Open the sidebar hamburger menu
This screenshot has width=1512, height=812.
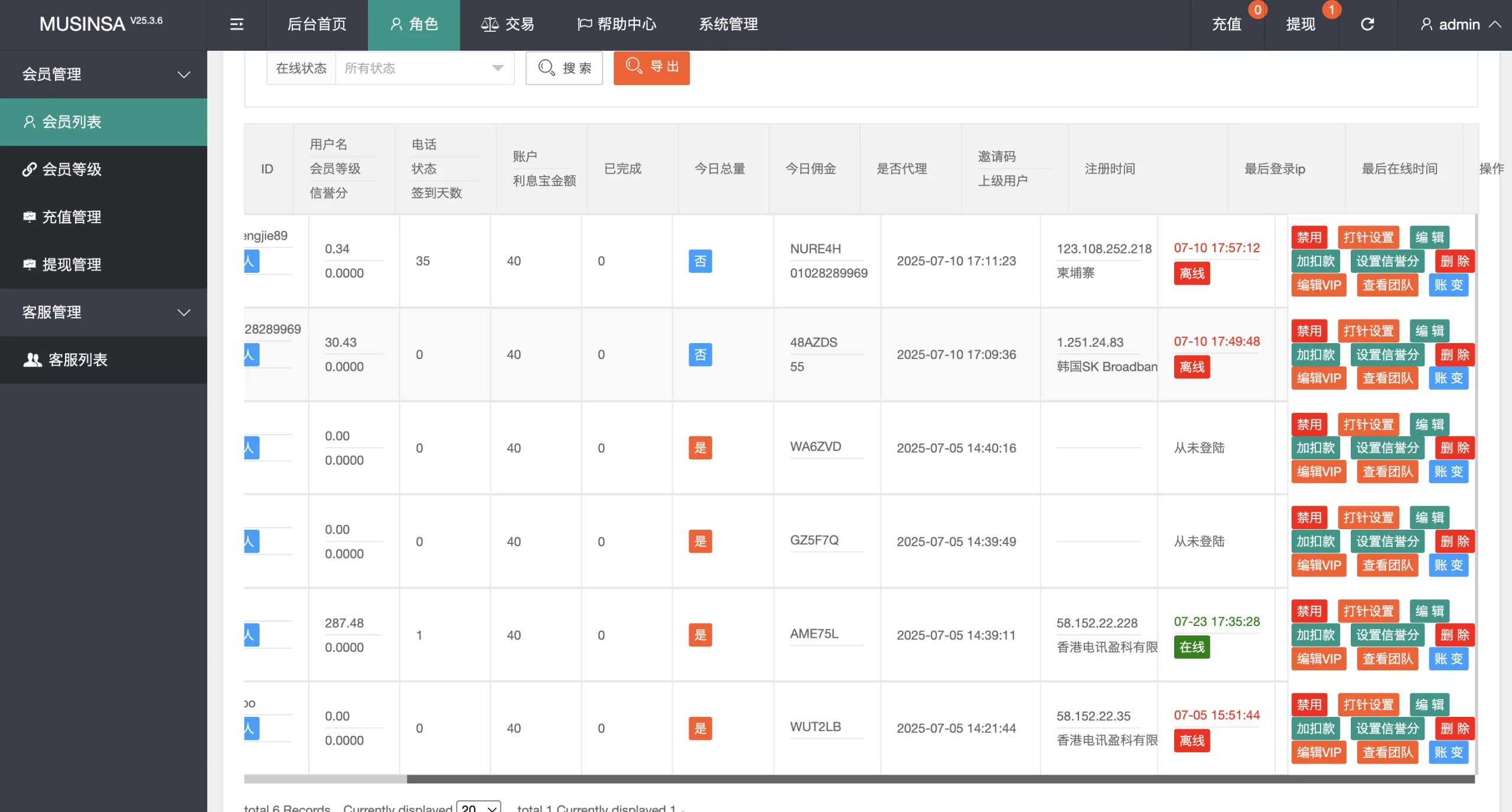click(236, 24)
